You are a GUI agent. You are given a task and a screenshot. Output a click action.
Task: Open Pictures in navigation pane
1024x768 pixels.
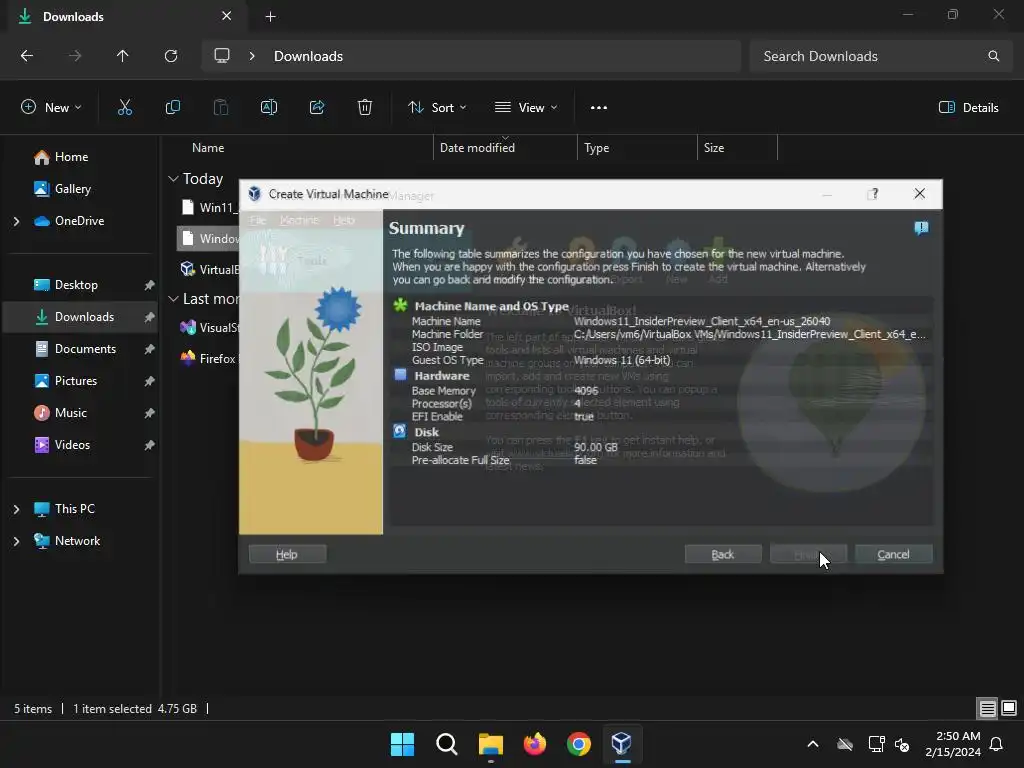66,381
